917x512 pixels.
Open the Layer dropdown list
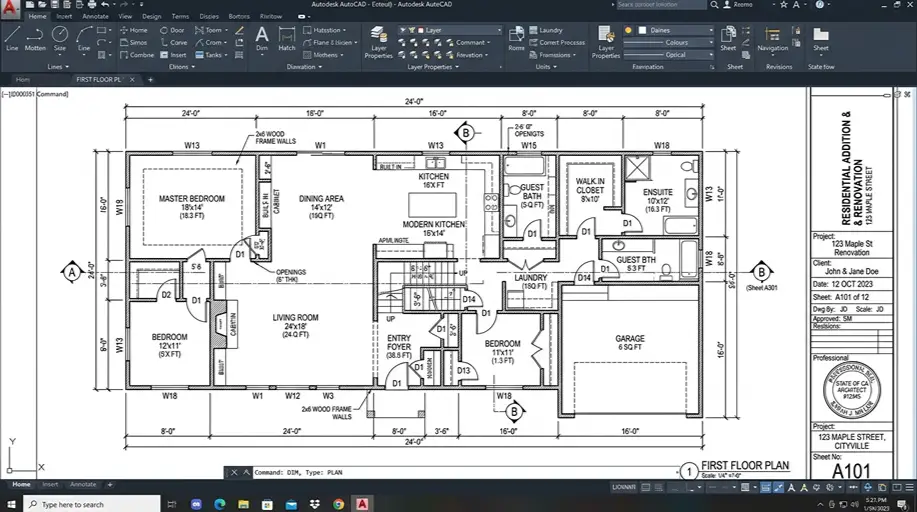(x=450, y=30)
